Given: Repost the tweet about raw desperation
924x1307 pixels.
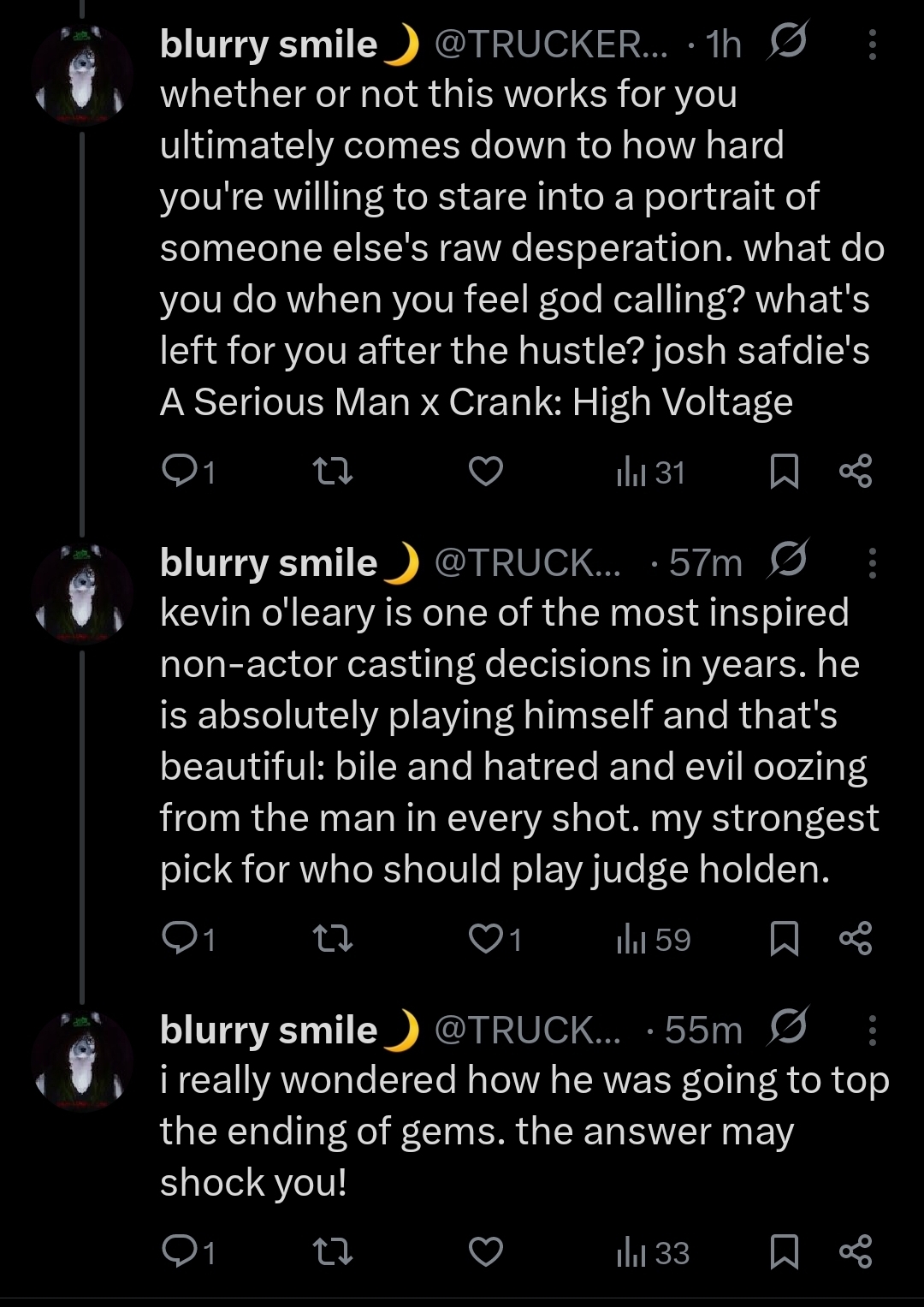Looking at the screenshot, I should [x=332, y=472].
